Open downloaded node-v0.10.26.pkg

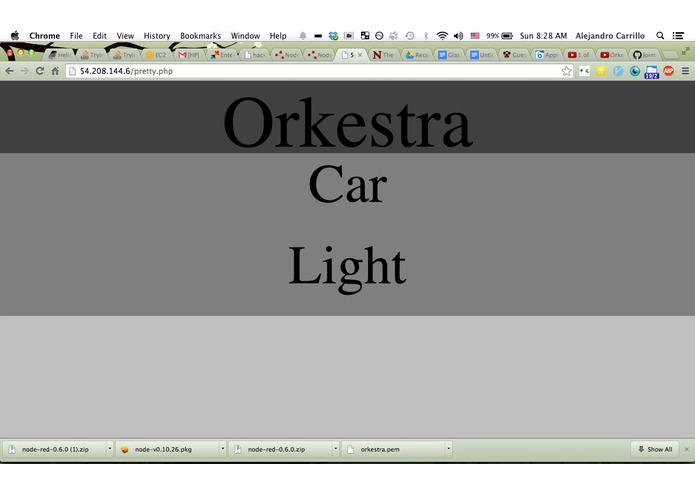[168, 449]
